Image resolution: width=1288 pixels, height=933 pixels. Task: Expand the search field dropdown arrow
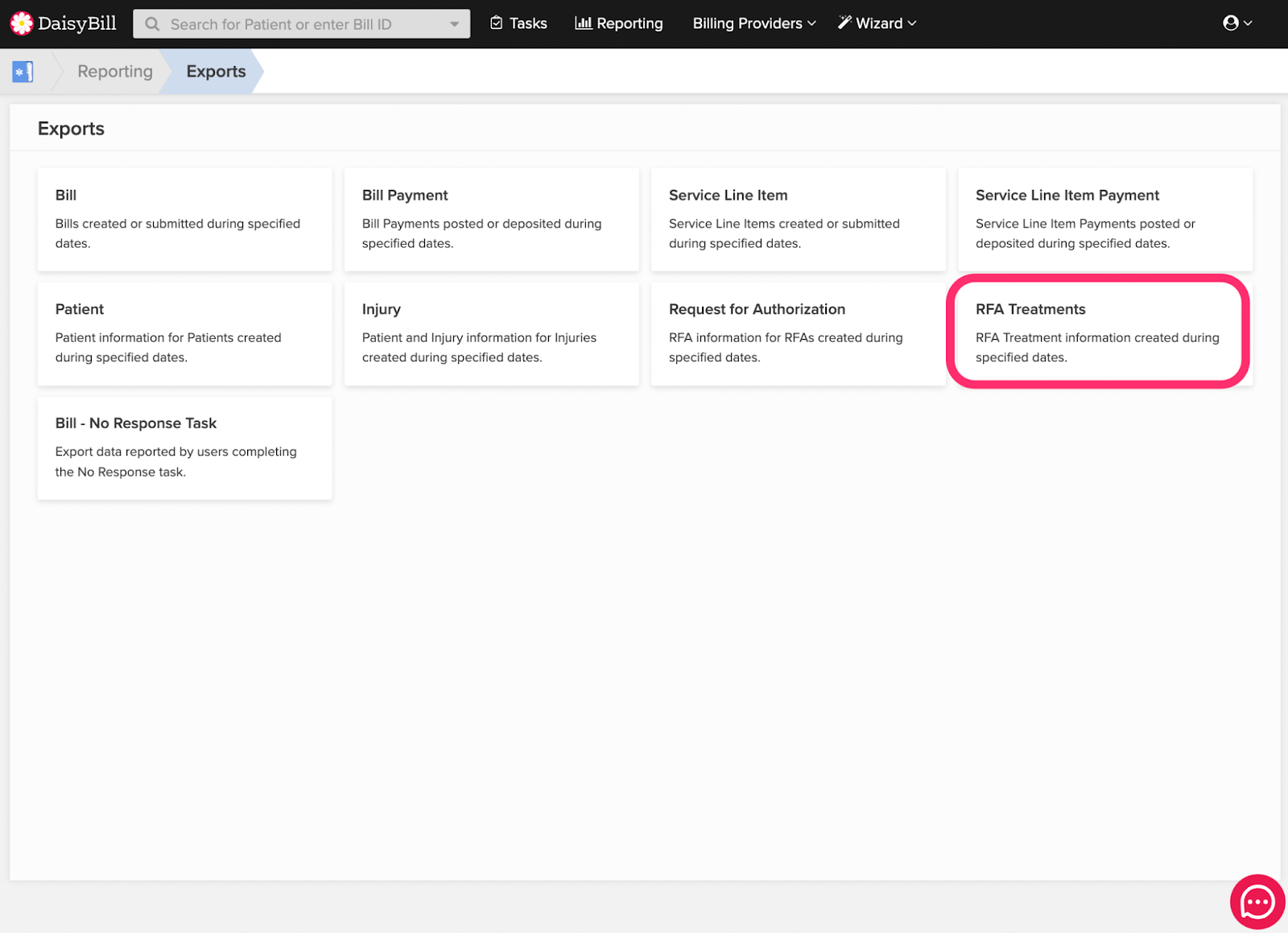tap(455, 24)
